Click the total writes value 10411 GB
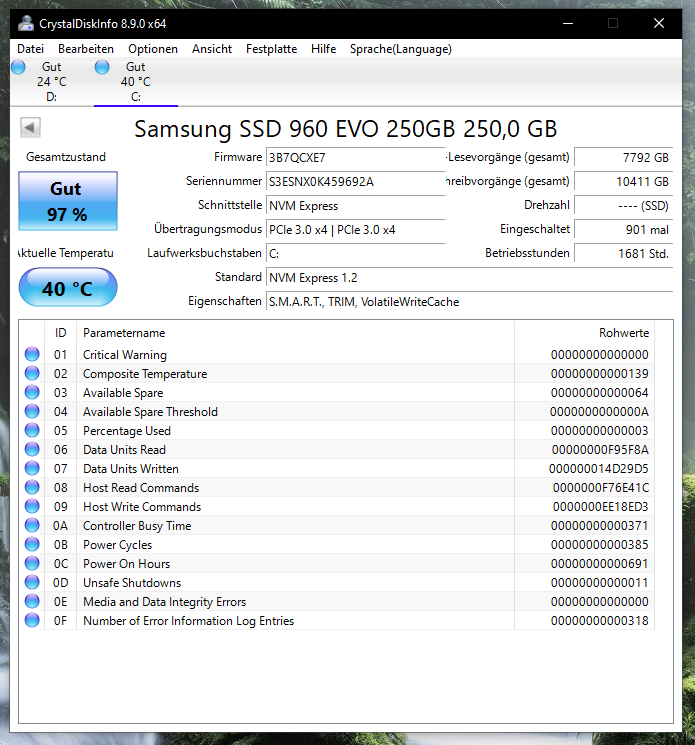 tap(624, 181)
